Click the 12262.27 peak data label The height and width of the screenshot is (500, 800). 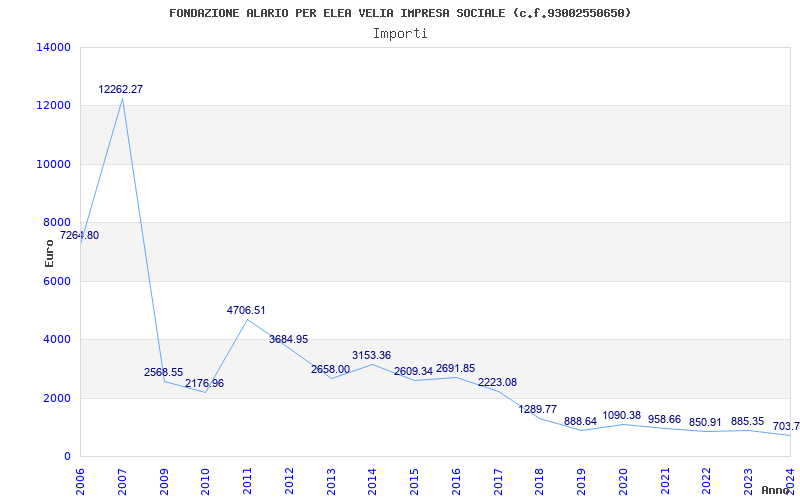120,89
